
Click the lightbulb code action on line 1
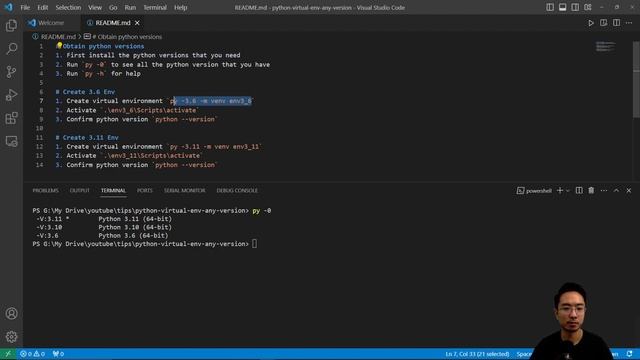(59, 45)
